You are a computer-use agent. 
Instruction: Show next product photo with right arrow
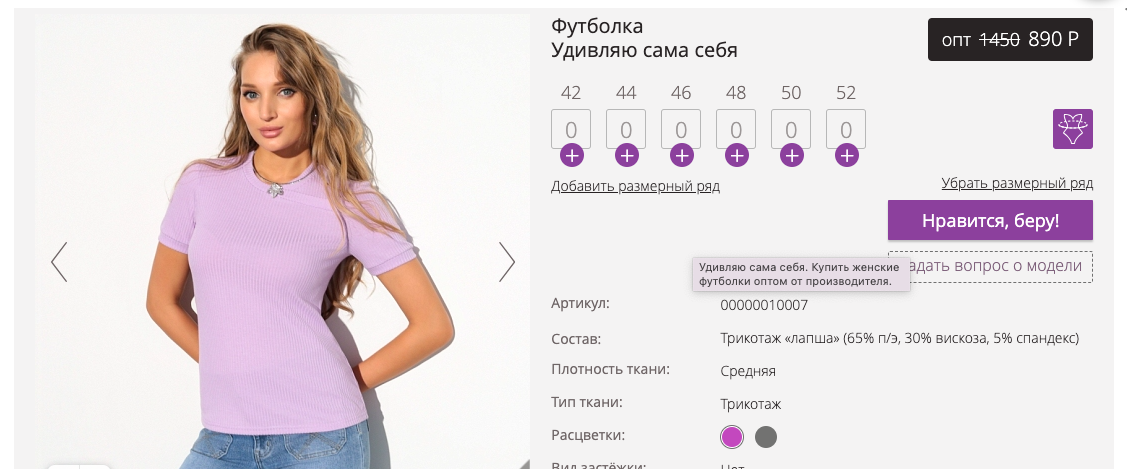coord(507,261)
